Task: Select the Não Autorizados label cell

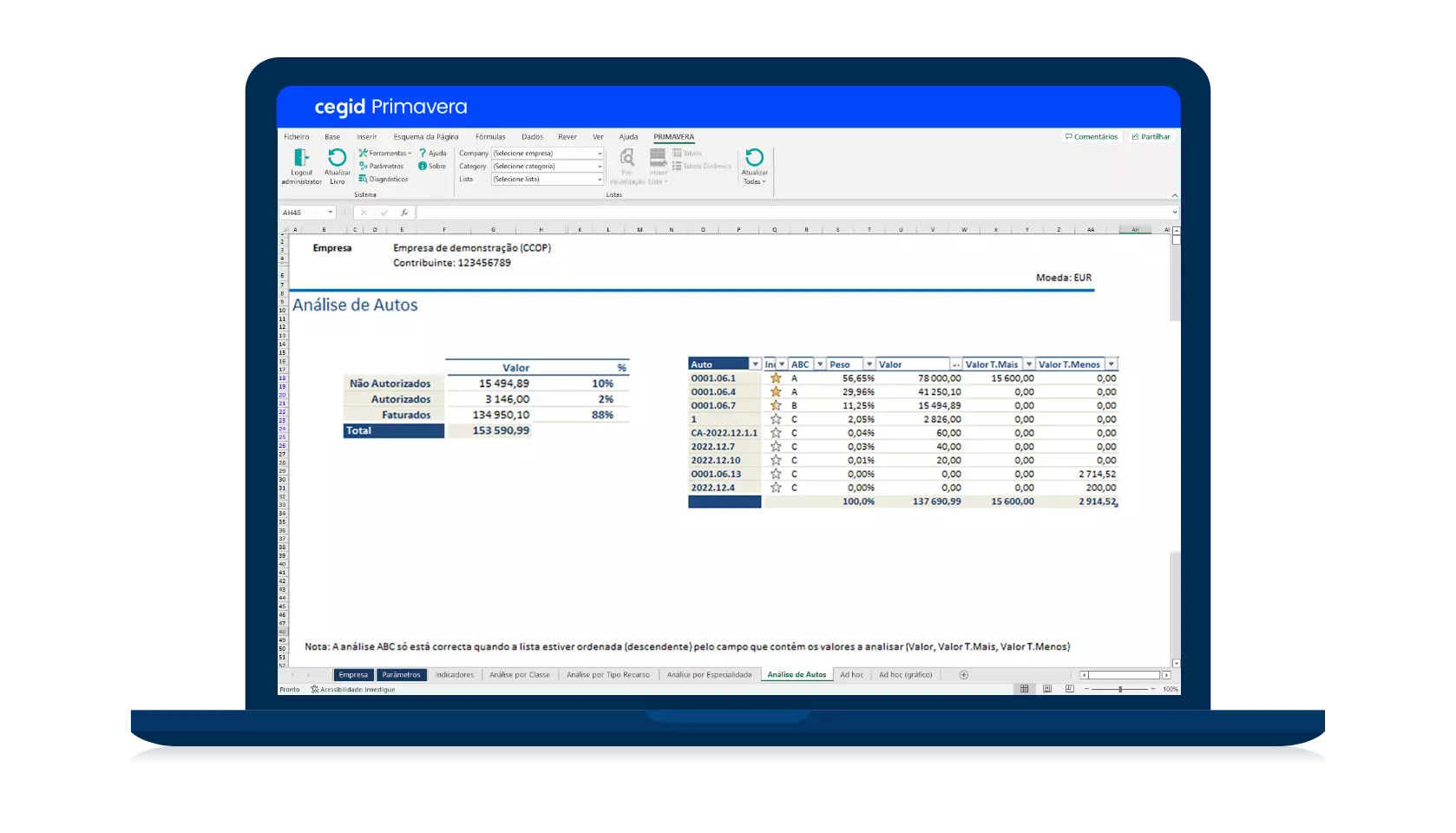Action: tap(394, 384)
